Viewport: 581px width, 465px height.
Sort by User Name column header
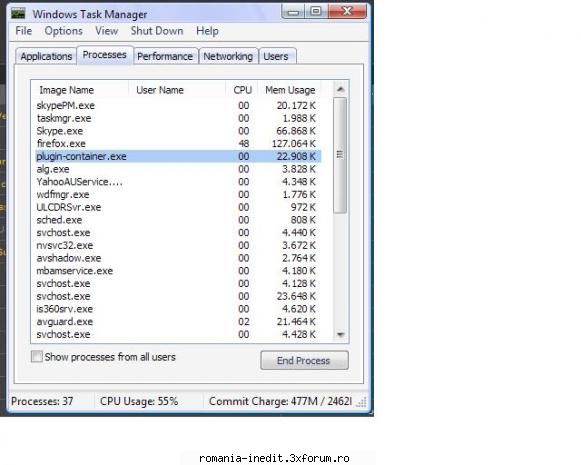(177, 90)
